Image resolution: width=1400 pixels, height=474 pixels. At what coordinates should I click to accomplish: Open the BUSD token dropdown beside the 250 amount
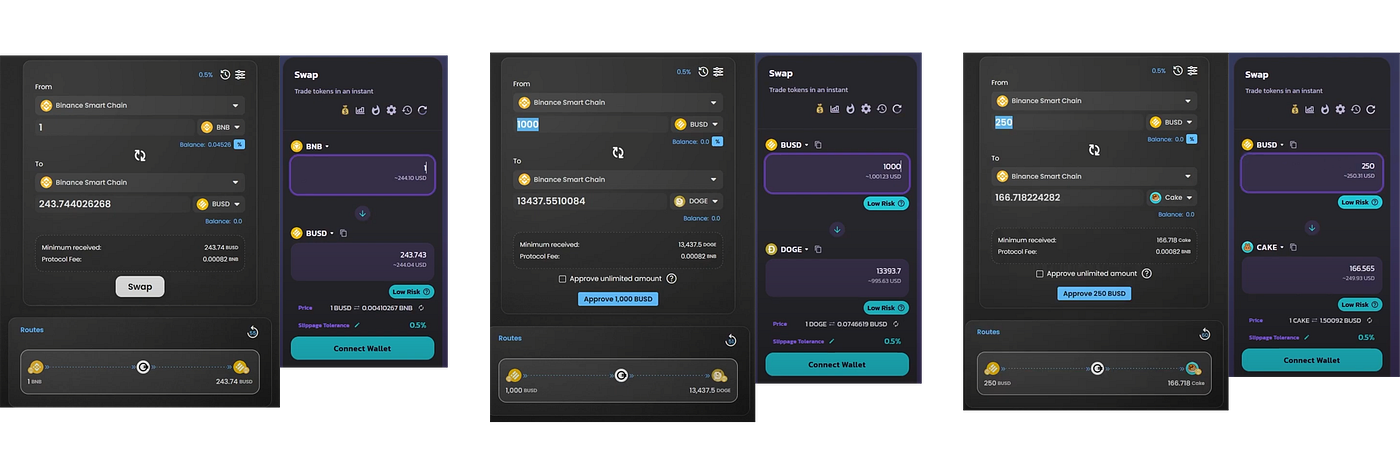point(1173,122)
